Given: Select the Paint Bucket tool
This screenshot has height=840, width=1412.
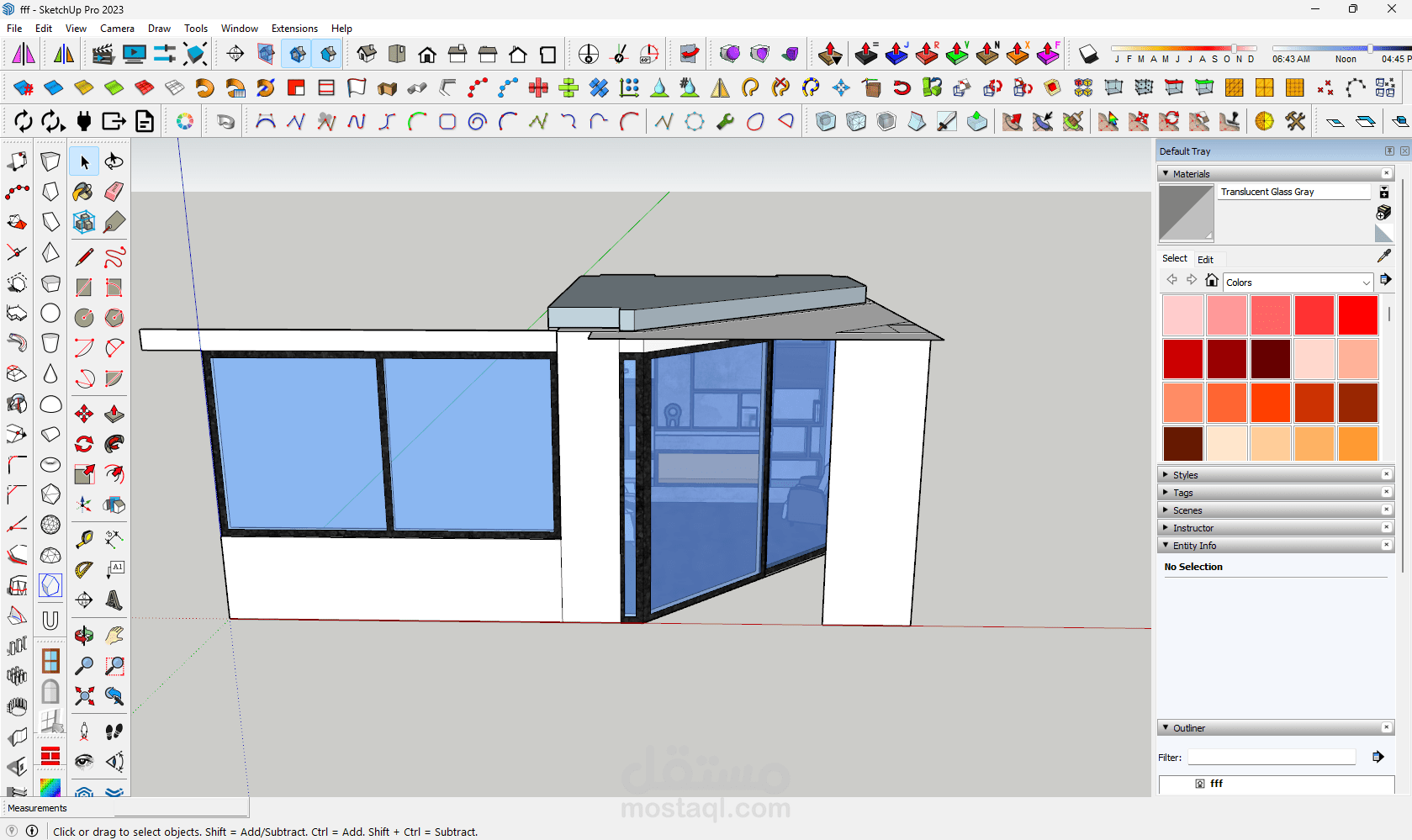Looking at the screenshot, I should [x=83, y=193].
